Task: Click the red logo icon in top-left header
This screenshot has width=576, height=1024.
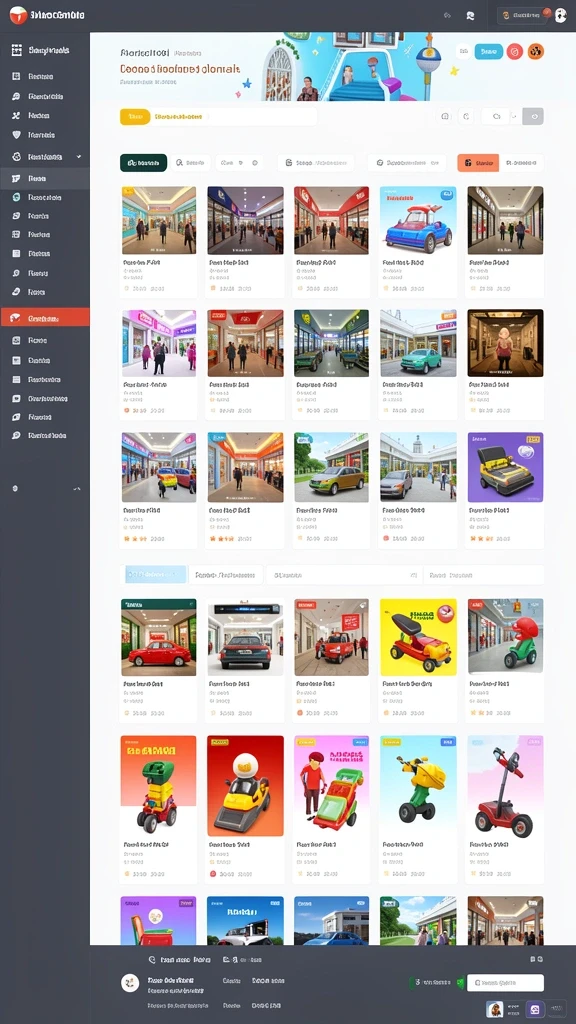Action: click(18, 15)
